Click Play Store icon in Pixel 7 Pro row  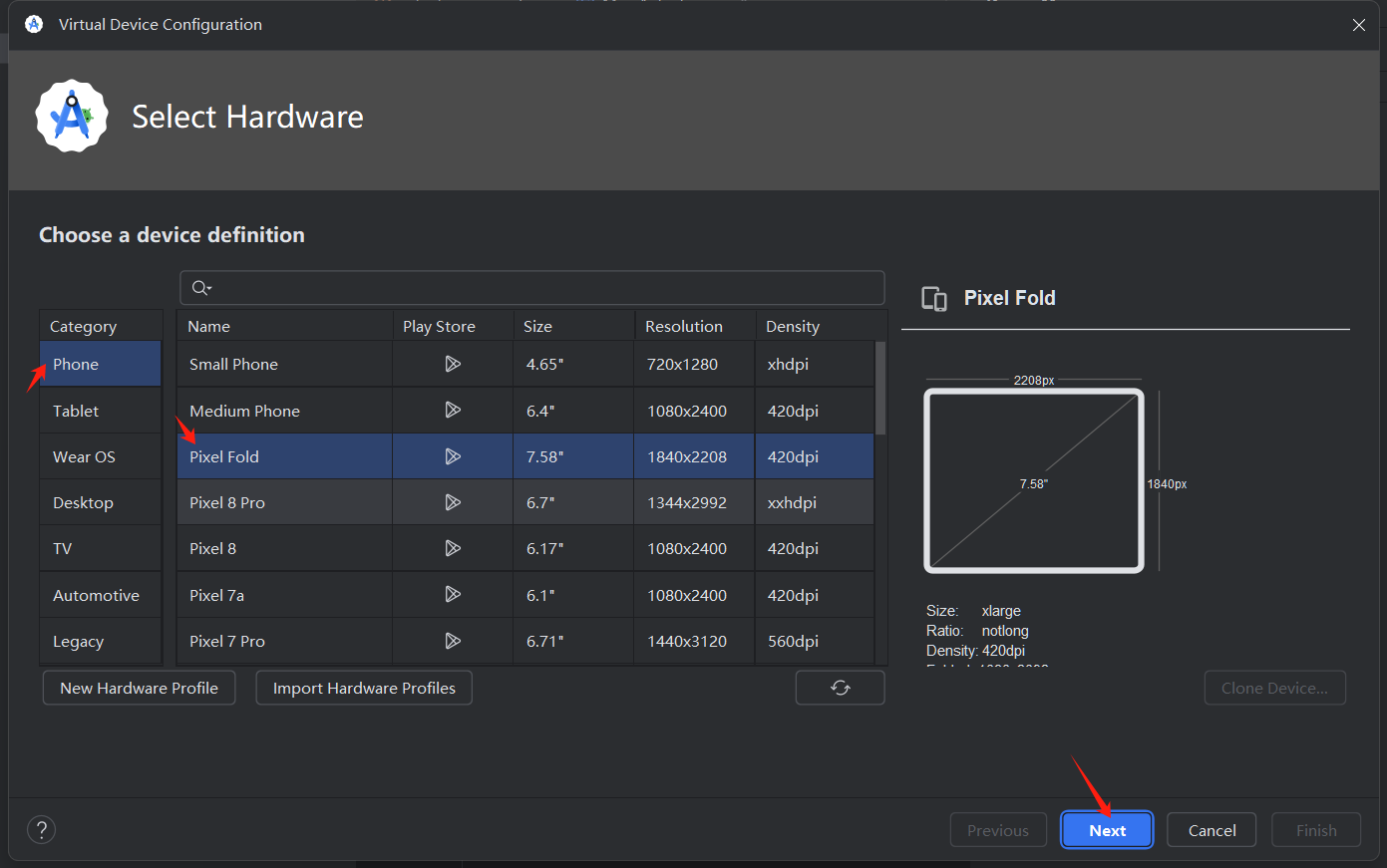tap(453, 641)
